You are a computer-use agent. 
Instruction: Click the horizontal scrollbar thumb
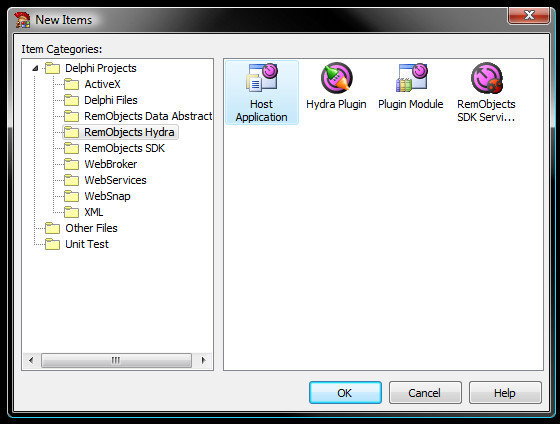point(116,360)
